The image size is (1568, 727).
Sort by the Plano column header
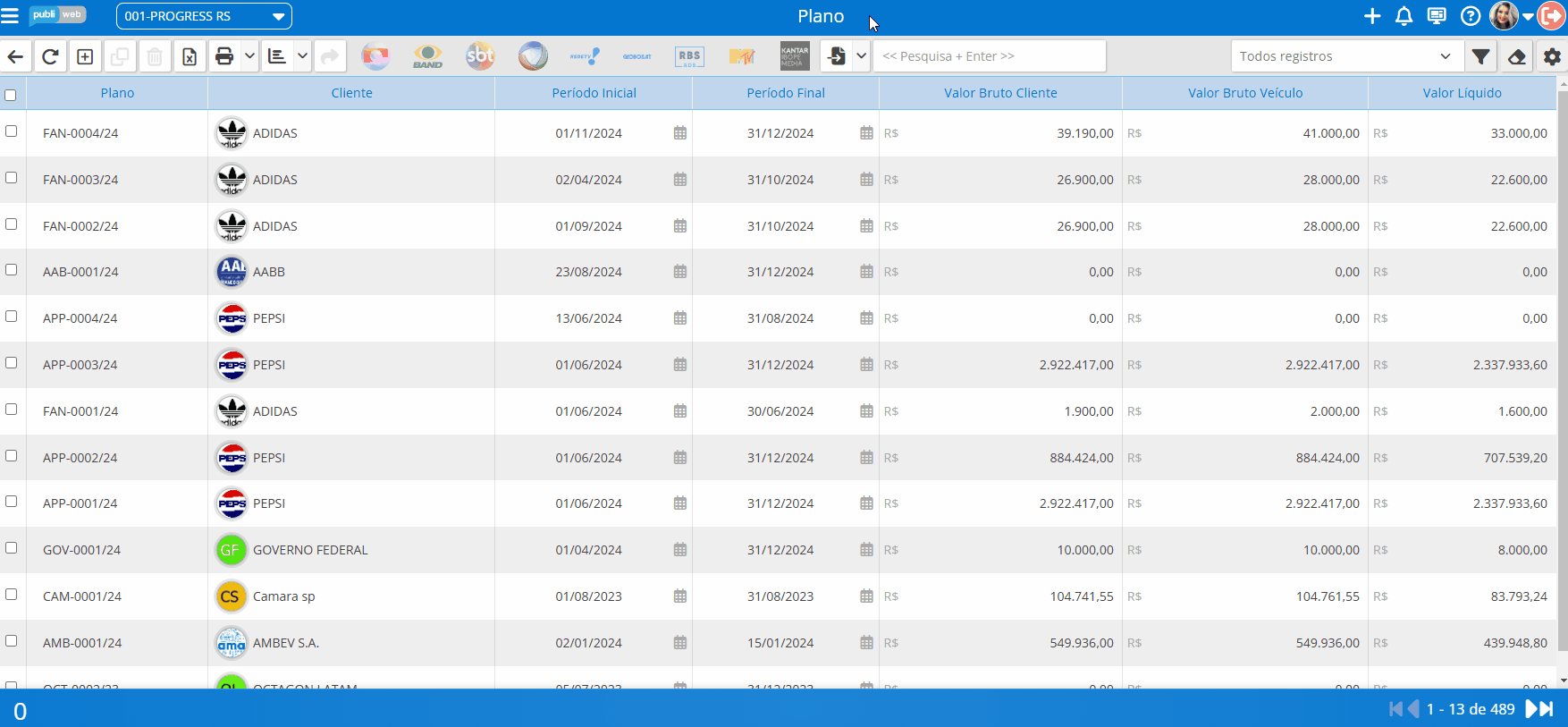pos(117,93)
